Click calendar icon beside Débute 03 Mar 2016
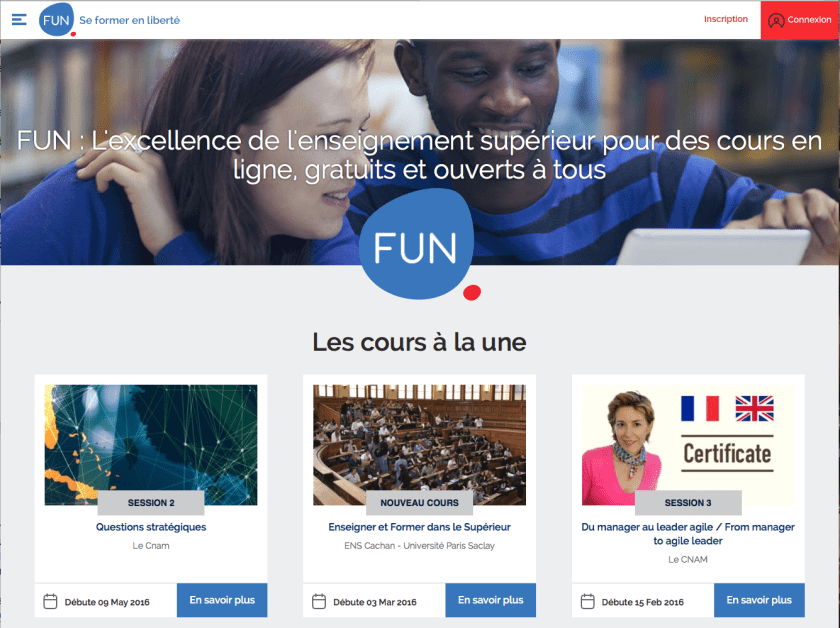The image size is (840, 628). pyautogui.click(x=319, y=601)
